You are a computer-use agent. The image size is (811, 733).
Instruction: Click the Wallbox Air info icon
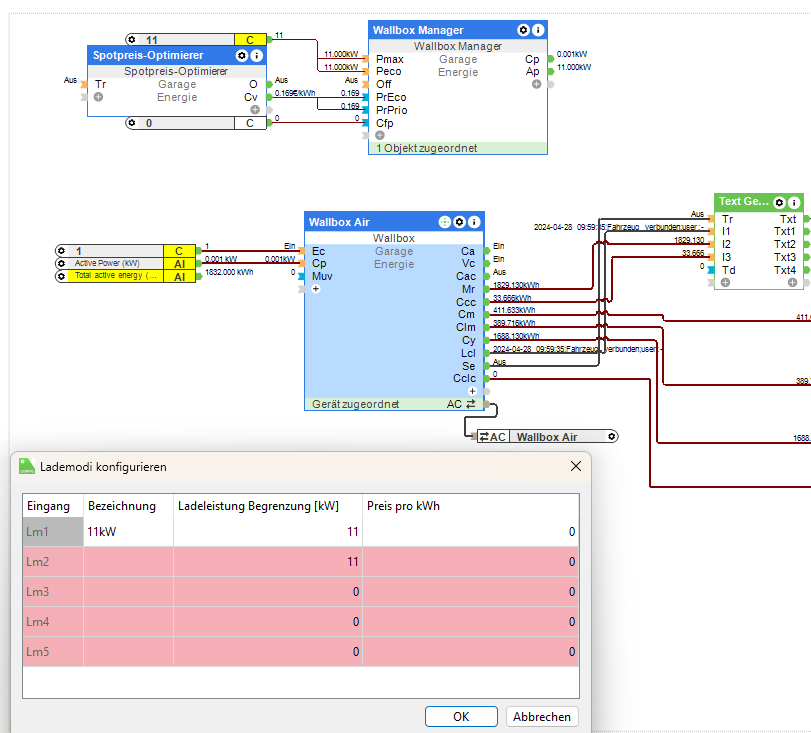(474, 222)
